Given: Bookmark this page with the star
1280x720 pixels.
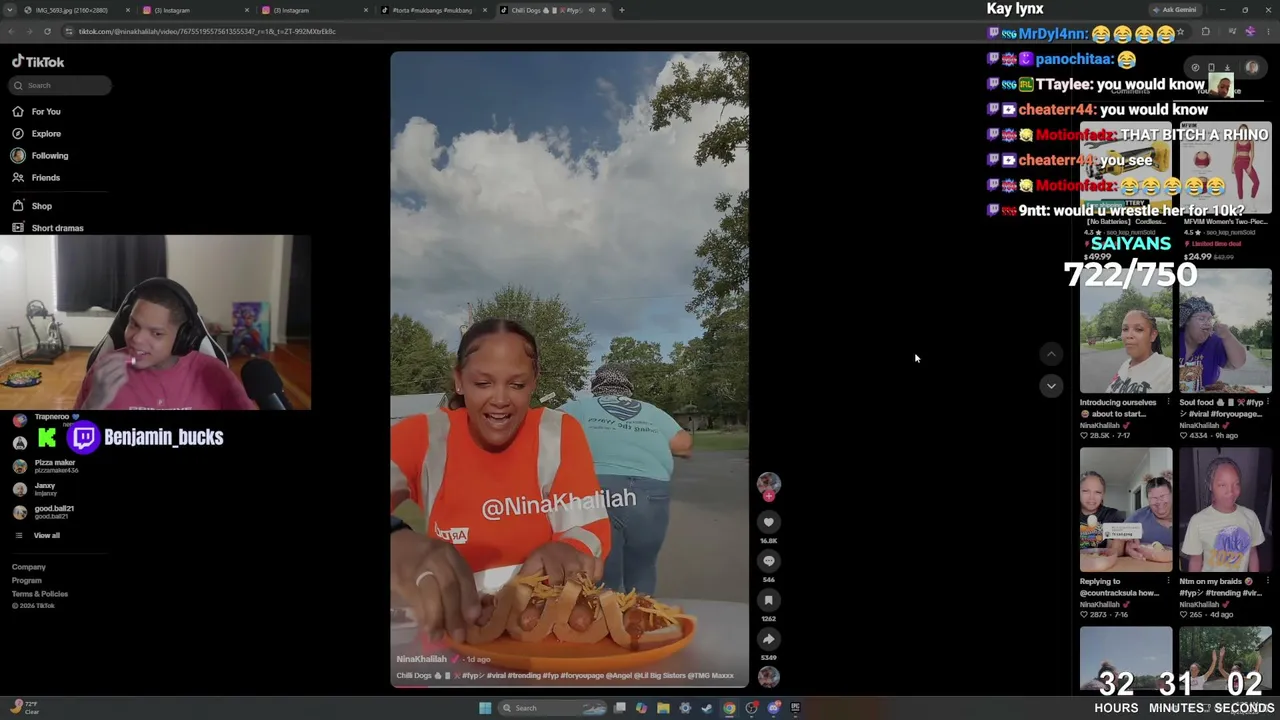Looking at the screenshot, I should click(1180, 32).
